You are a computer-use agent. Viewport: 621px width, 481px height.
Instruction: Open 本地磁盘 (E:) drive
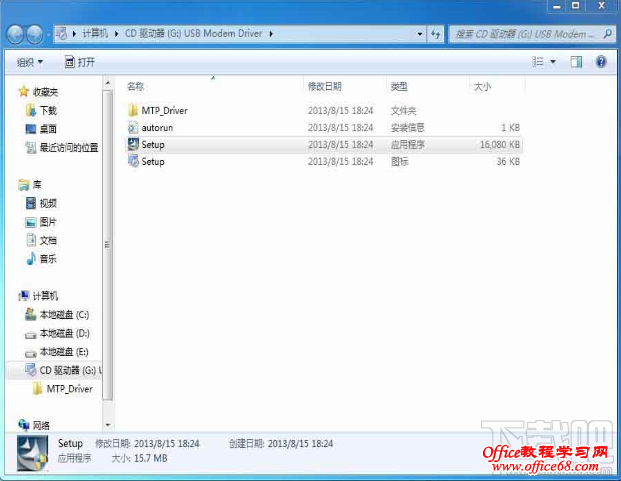[x=57, y=352]
